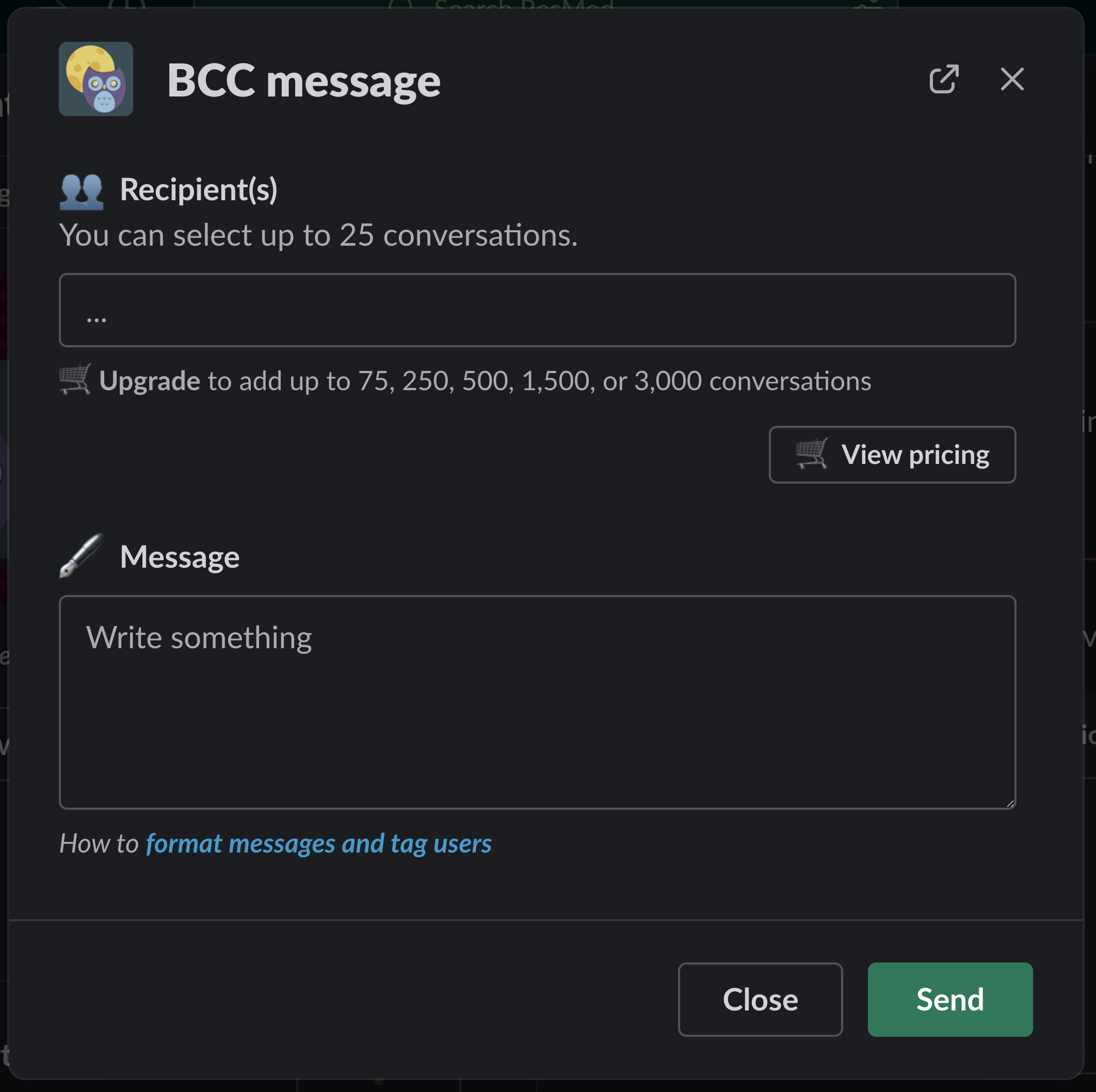Open the dialog in a new window

click(944, 79)
